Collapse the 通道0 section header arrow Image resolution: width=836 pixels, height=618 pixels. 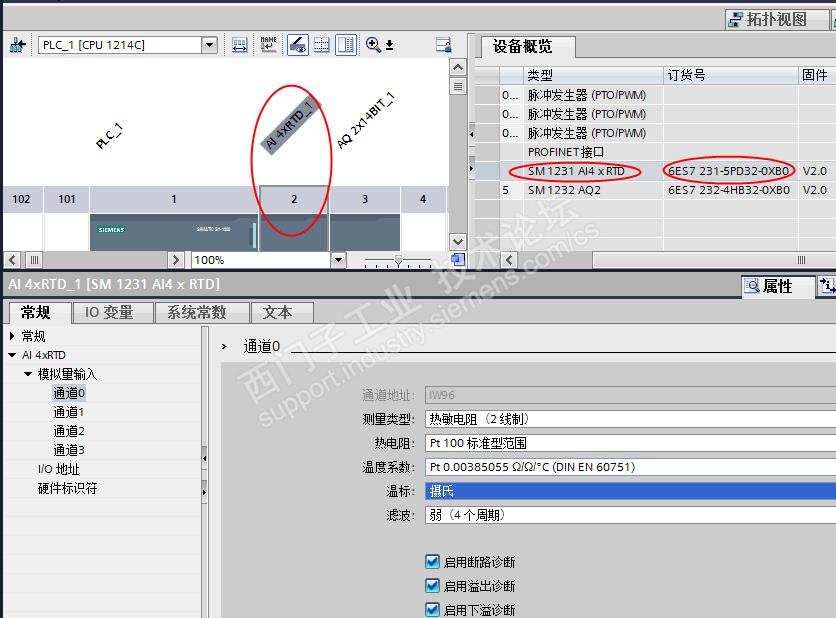[x=224, y=347]
